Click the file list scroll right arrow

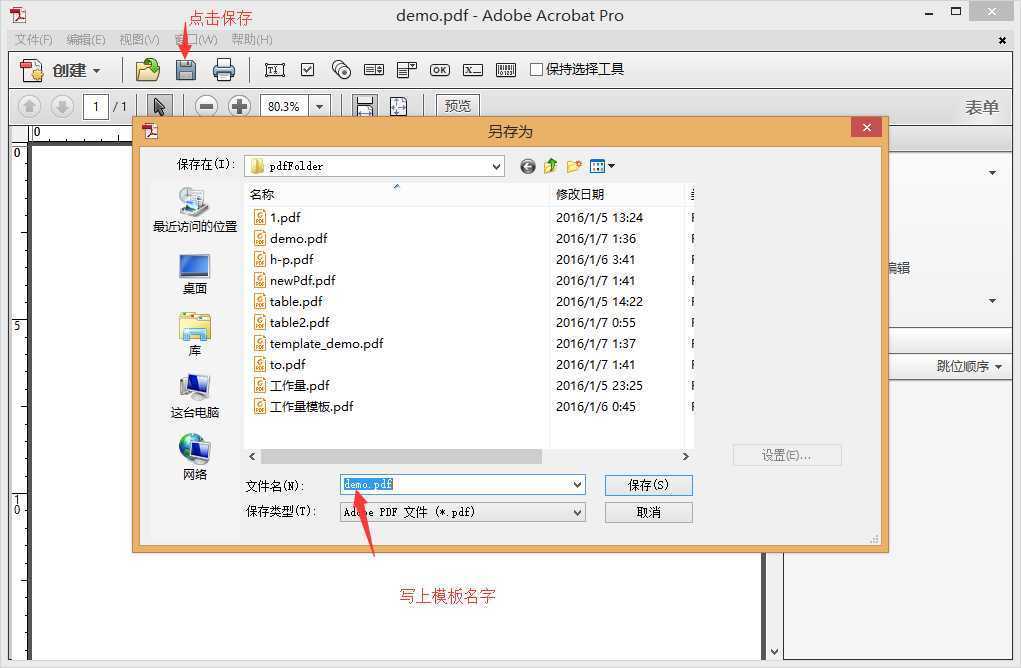pyautogui.click(x=686, y=456)
